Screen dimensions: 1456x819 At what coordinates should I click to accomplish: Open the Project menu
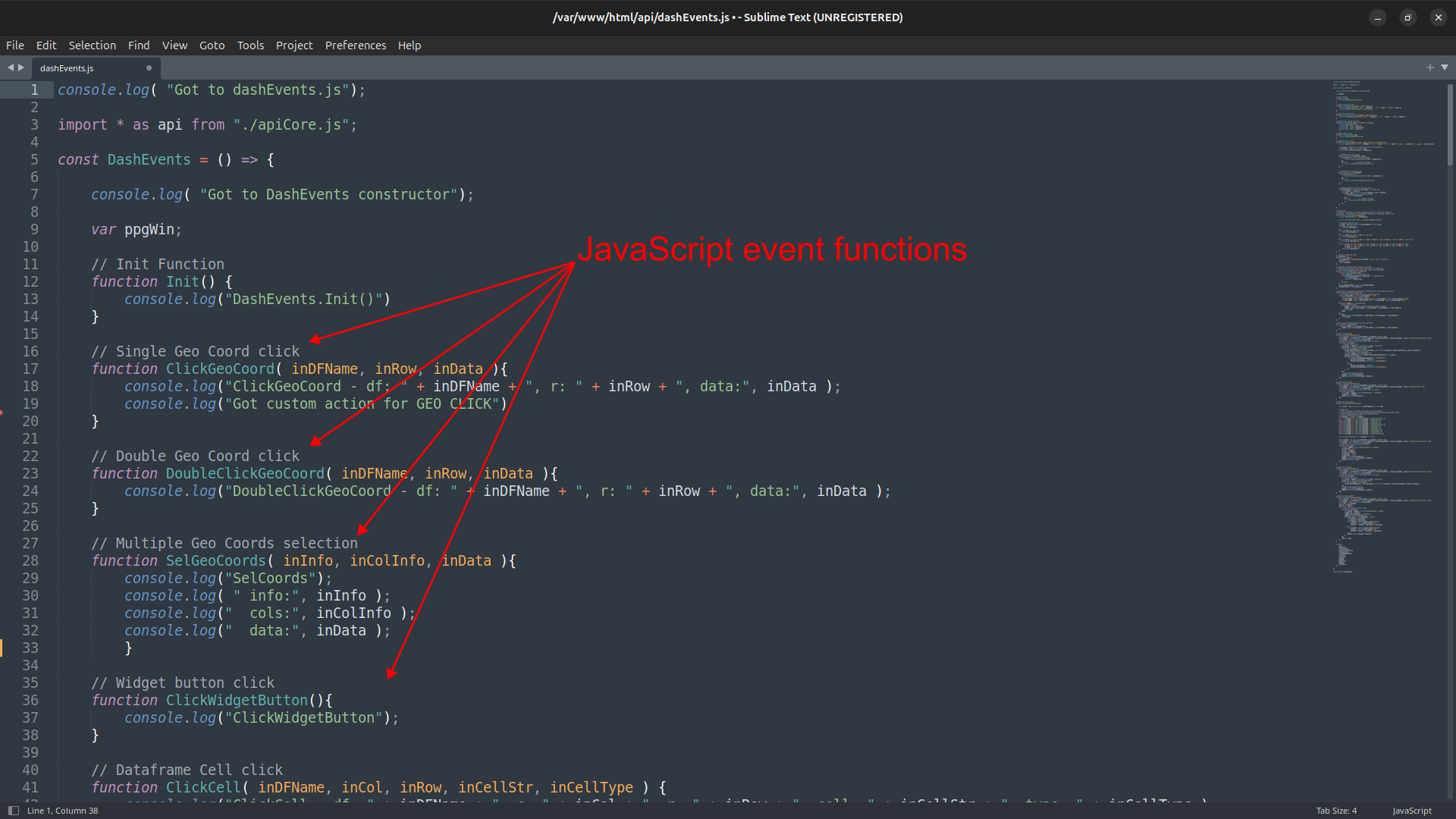click(x=293, y=45)
